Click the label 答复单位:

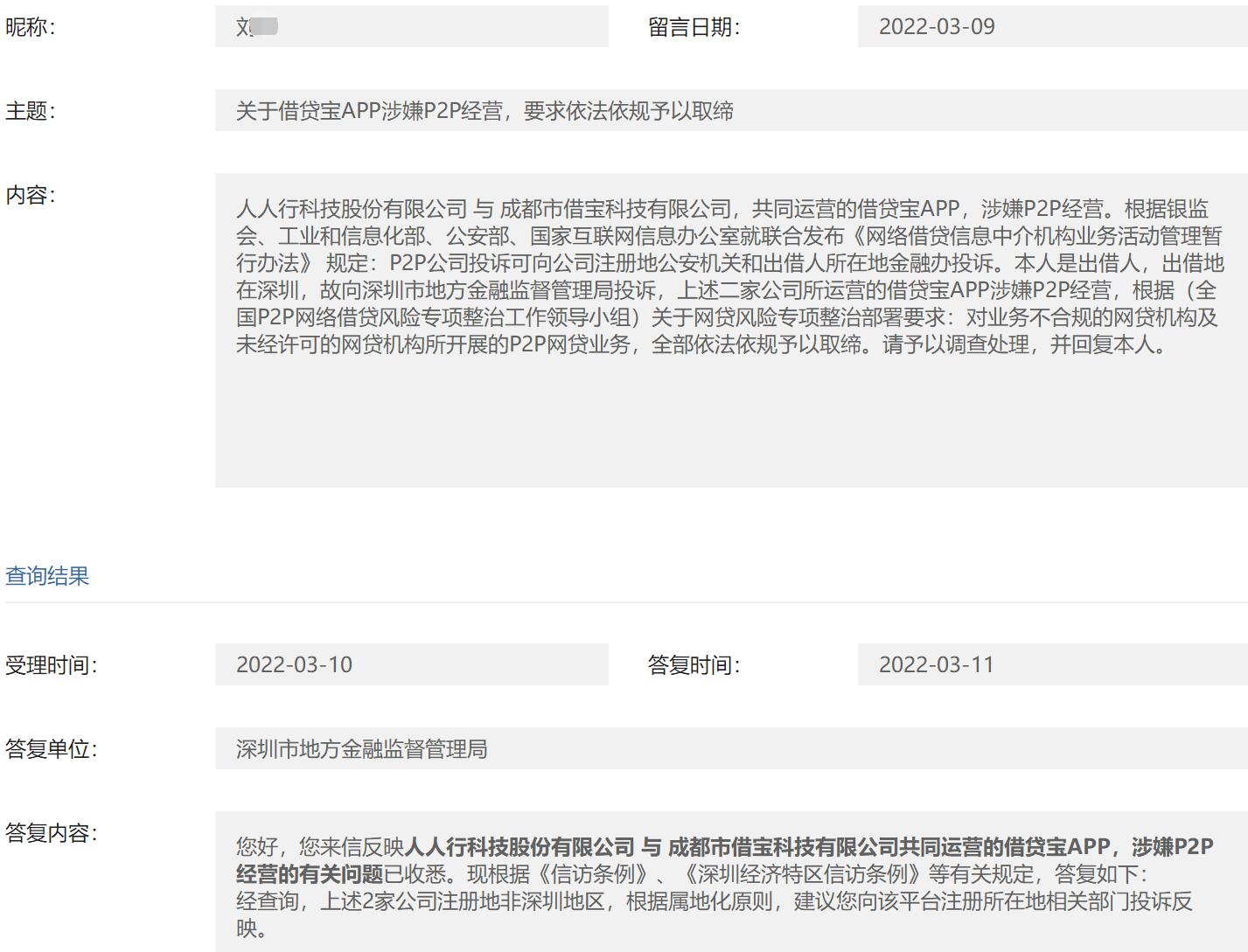point(52,749)
